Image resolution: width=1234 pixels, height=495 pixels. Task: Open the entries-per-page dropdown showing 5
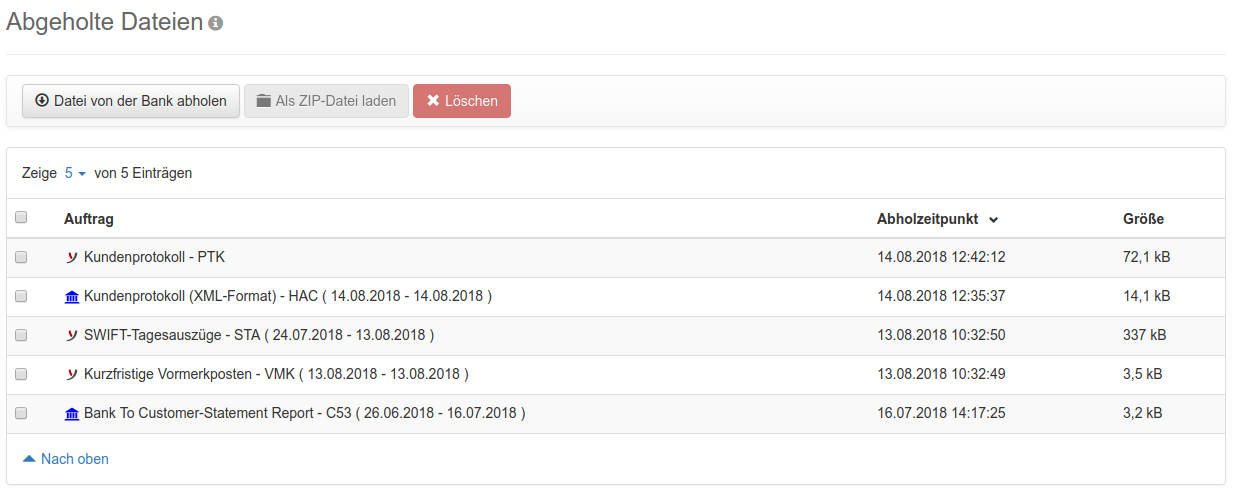75,173
